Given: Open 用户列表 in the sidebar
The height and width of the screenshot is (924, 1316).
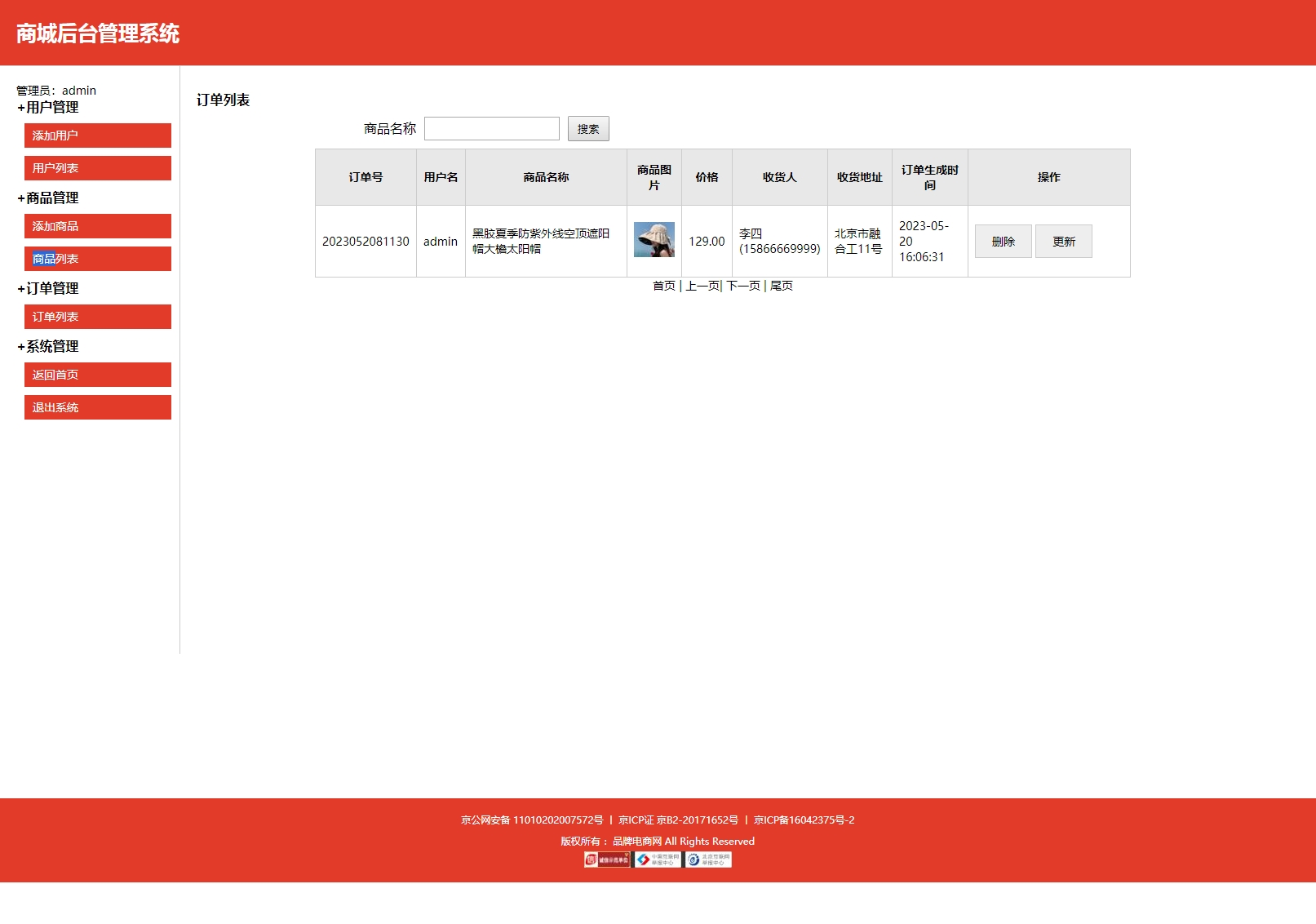Looking at the screenshot, I should coord(97,168).
